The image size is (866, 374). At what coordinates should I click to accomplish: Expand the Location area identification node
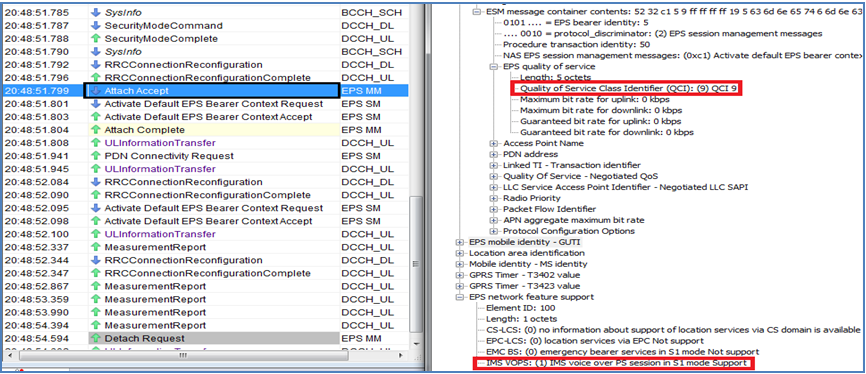click(460, 253)
